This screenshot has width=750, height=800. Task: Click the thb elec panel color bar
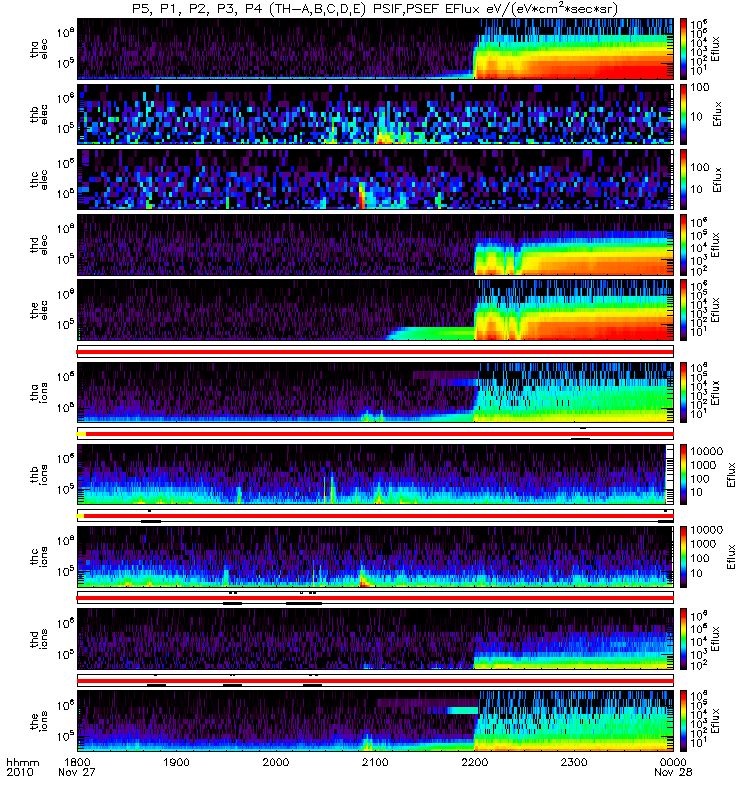click(683, 114)
